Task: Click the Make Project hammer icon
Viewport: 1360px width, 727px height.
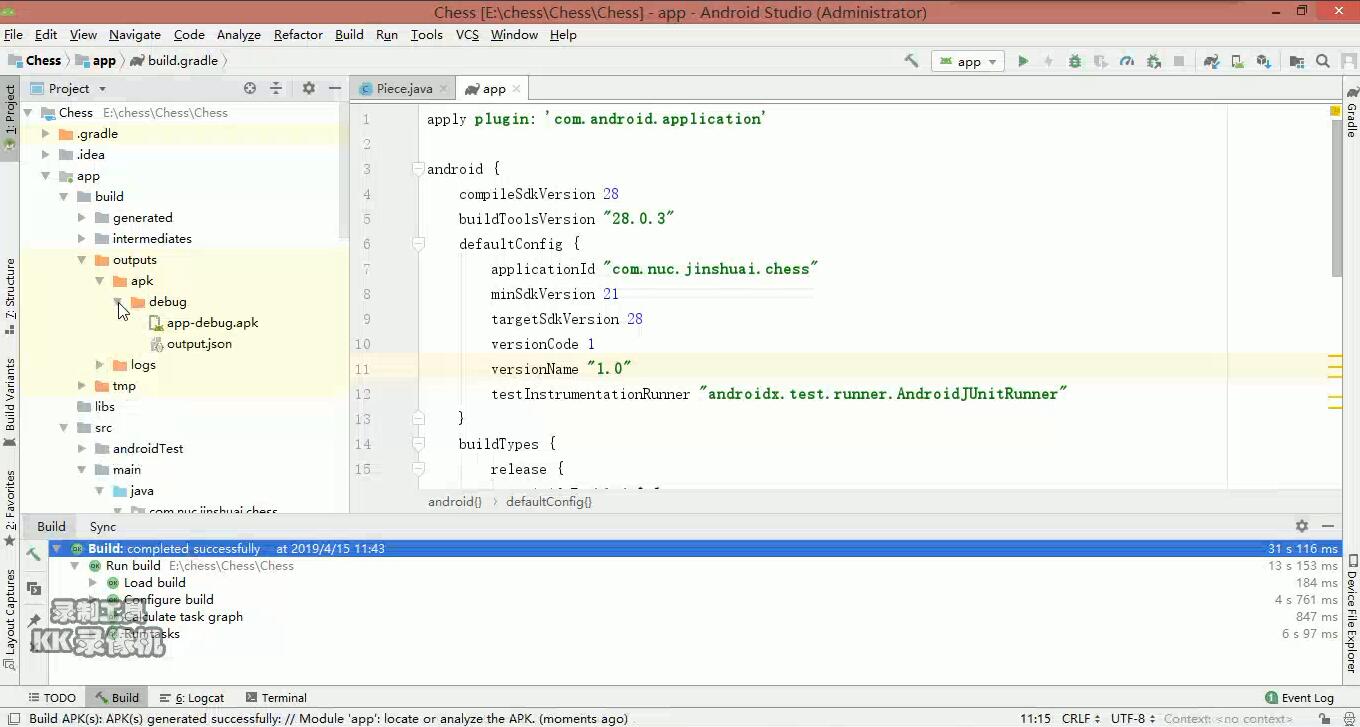Action: pyautogui.click(x=911, y=61)
